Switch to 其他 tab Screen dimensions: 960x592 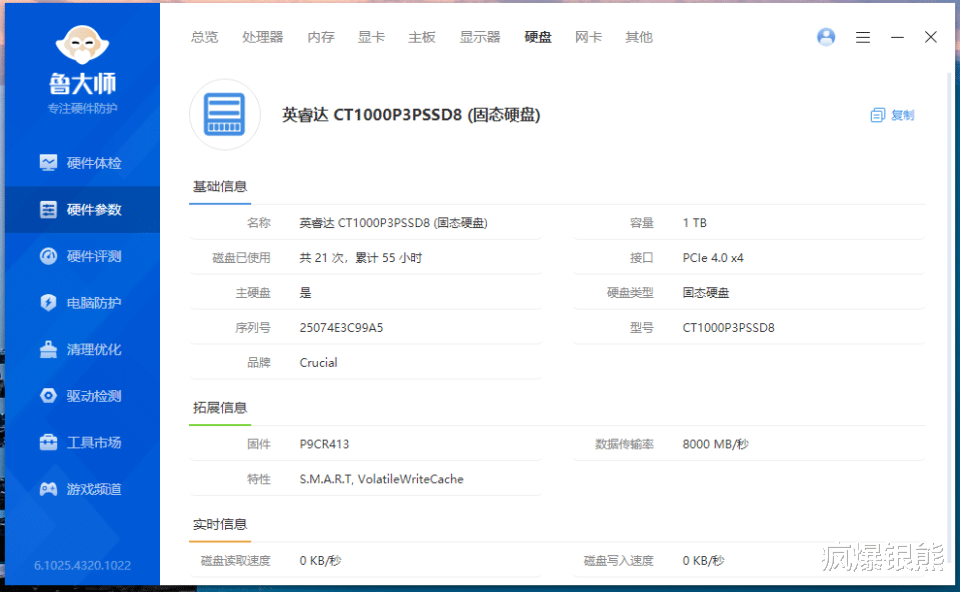639,37
